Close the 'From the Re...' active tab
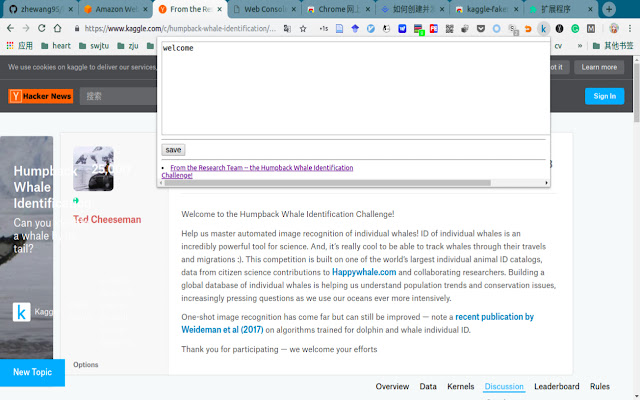Image resolution: width=640 pixels, height=400 pixels. coord(220,9)
